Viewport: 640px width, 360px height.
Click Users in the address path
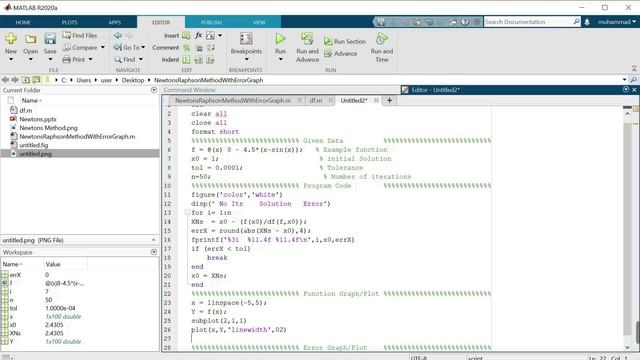83,80
